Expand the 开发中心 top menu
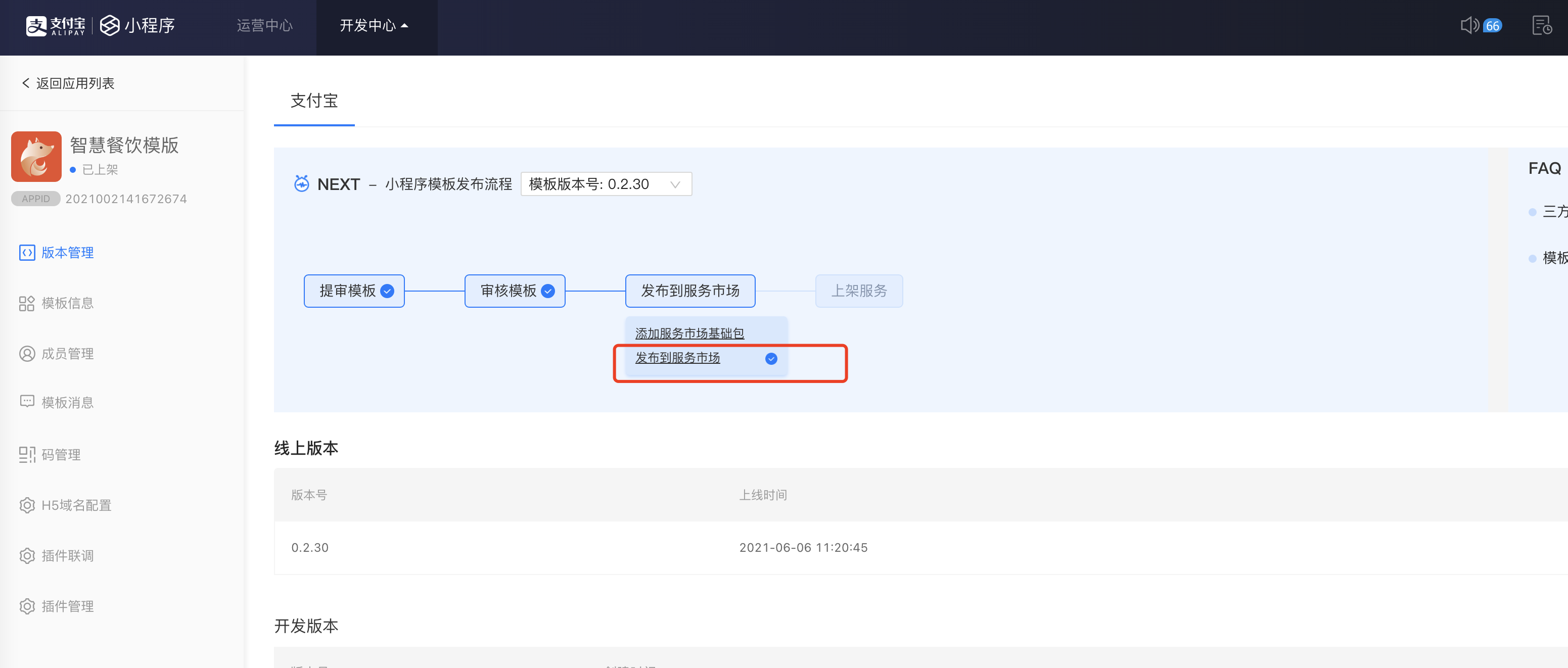This screenshot has width=1568, height=668. point(374,26)
